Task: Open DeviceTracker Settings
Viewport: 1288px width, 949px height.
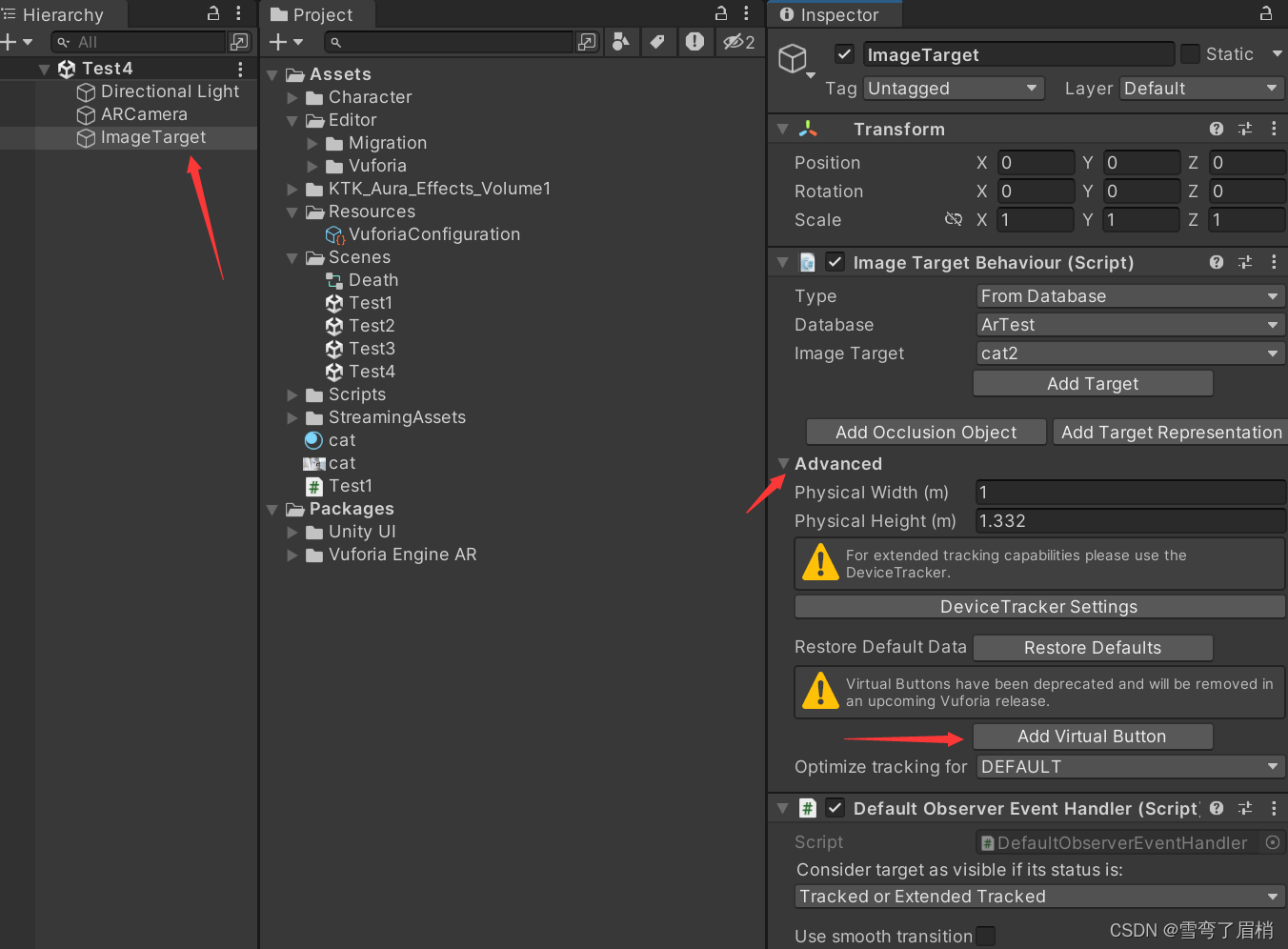Action: (1039, 607)
